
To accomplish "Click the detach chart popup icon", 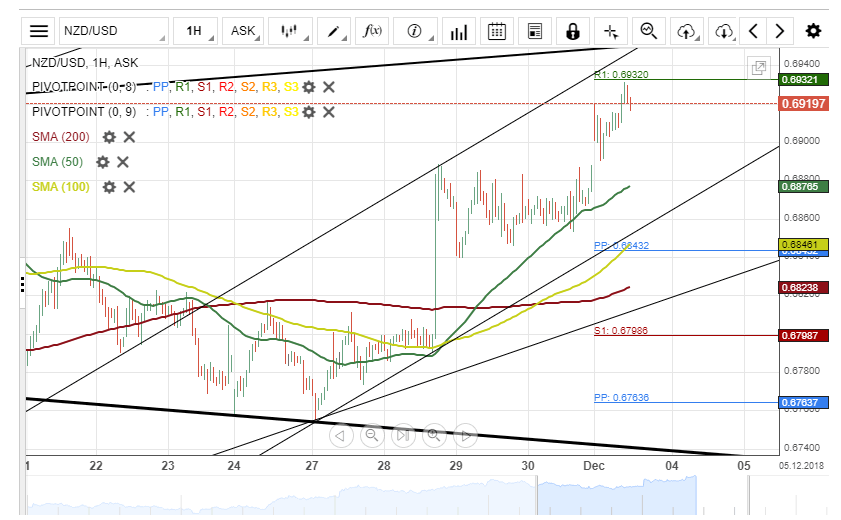I will tap(759, 68).
